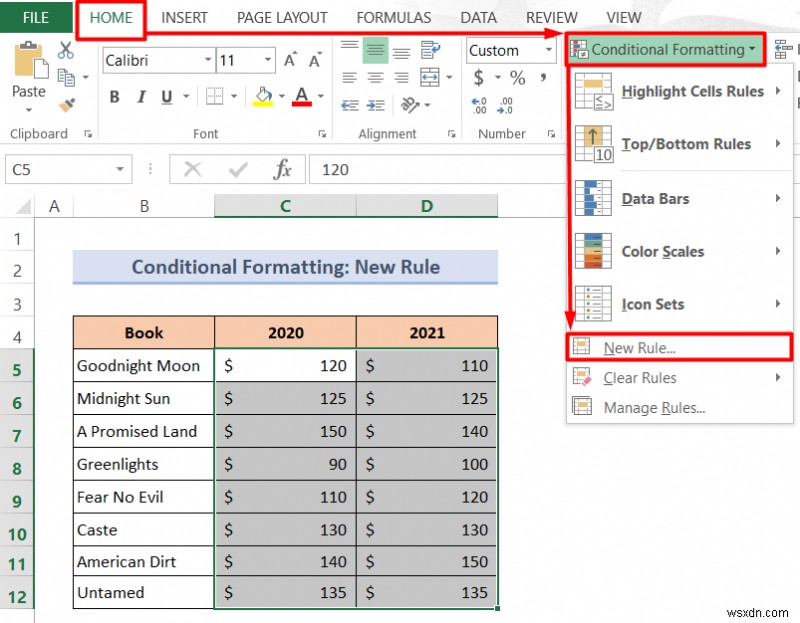
Task: Select Icon Sets from Conditional Formatting menu
Action: [x=652, y=304]
